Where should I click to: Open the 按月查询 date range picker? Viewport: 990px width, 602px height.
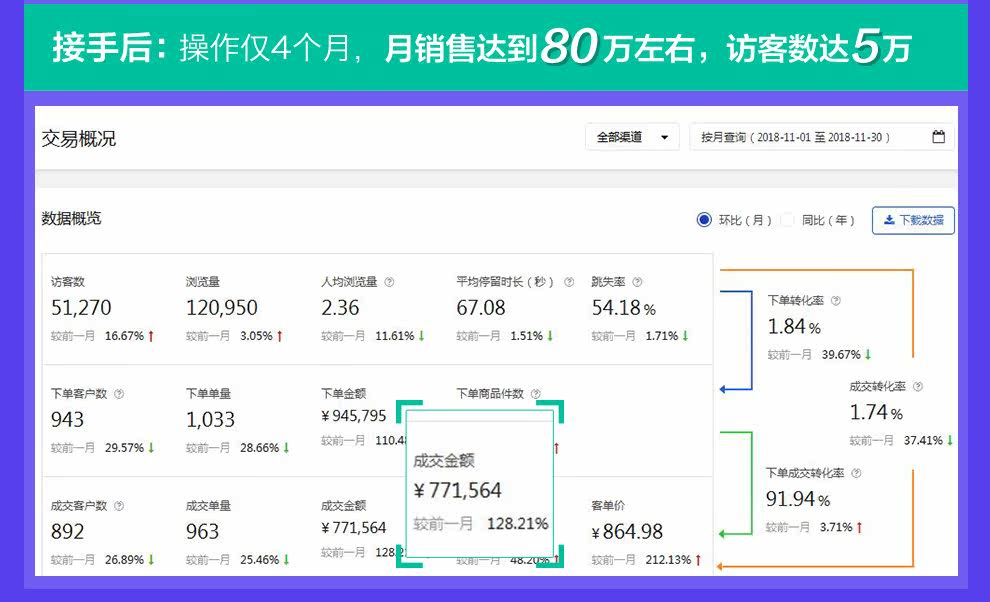tap(821, 137)
